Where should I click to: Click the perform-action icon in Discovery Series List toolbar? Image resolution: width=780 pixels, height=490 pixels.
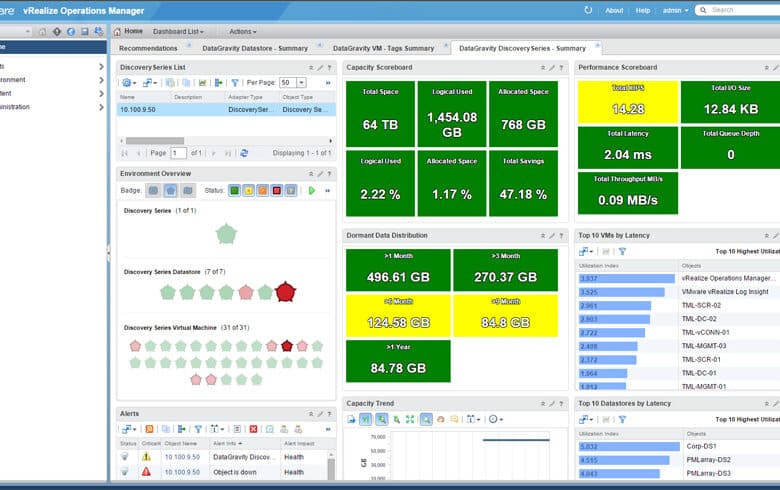pos(218,83)
